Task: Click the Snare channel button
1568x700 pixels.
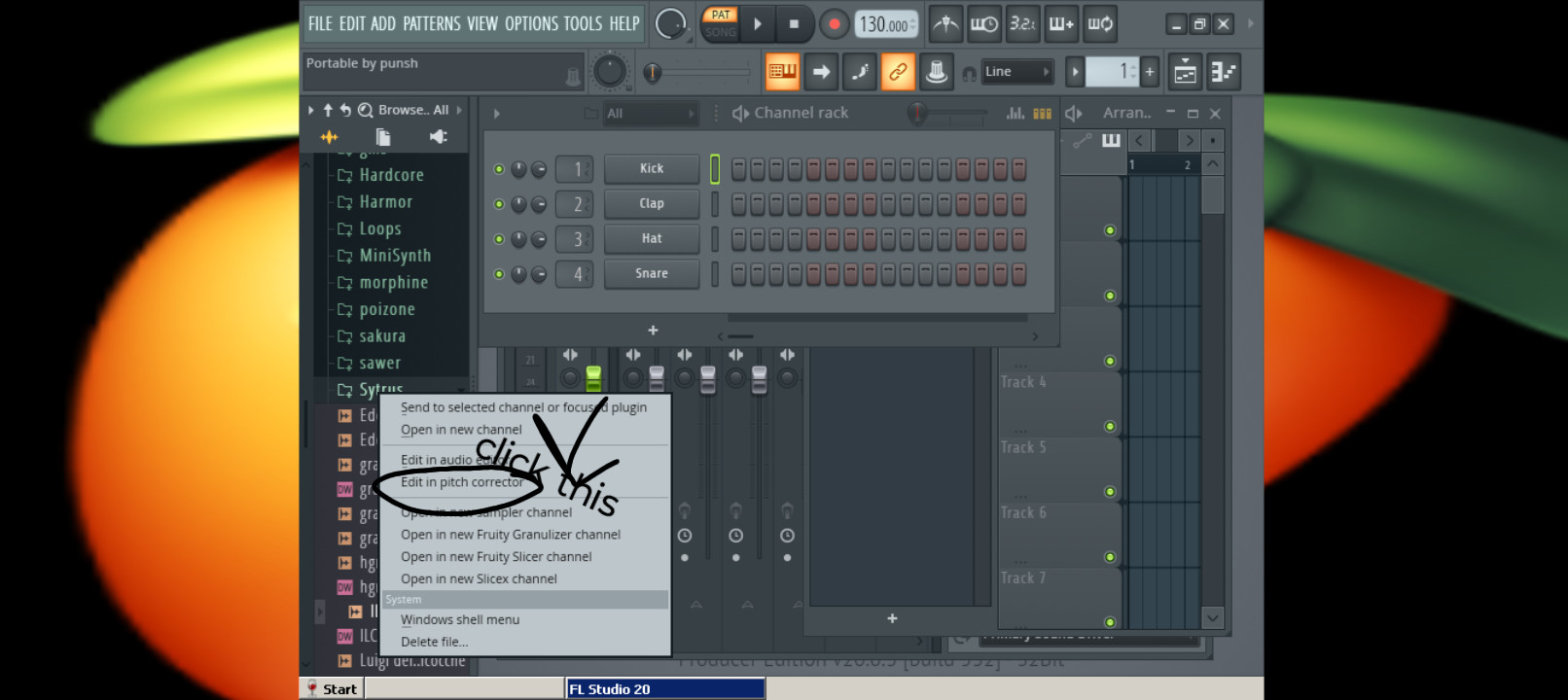Action: click(652, 274)
